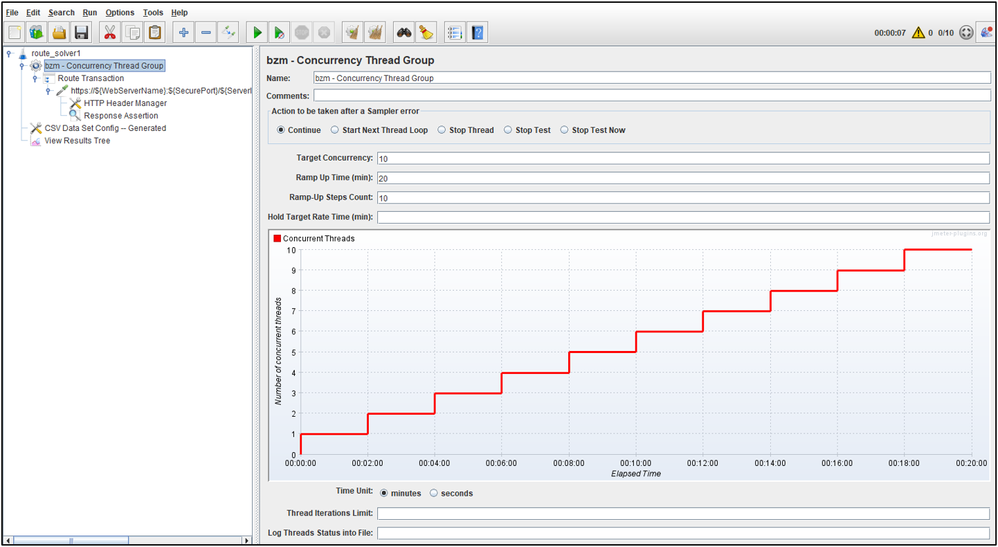
Task: Click the Save test plan floppy icon
Action: [81, 33]
